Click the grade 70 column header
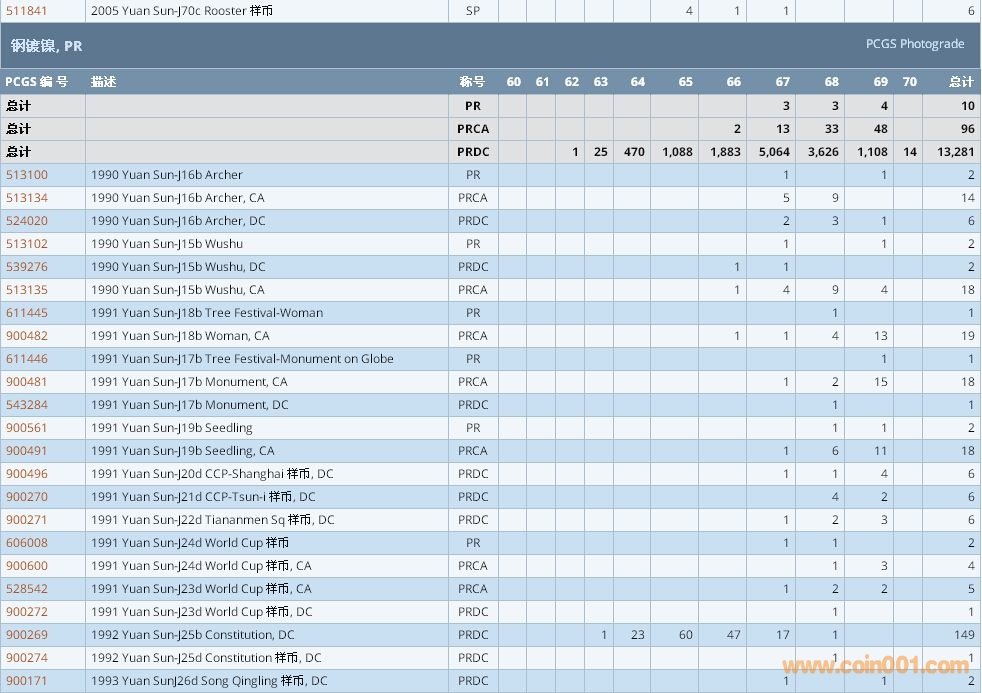Screen dimensions: 982x693 [909, 82]
